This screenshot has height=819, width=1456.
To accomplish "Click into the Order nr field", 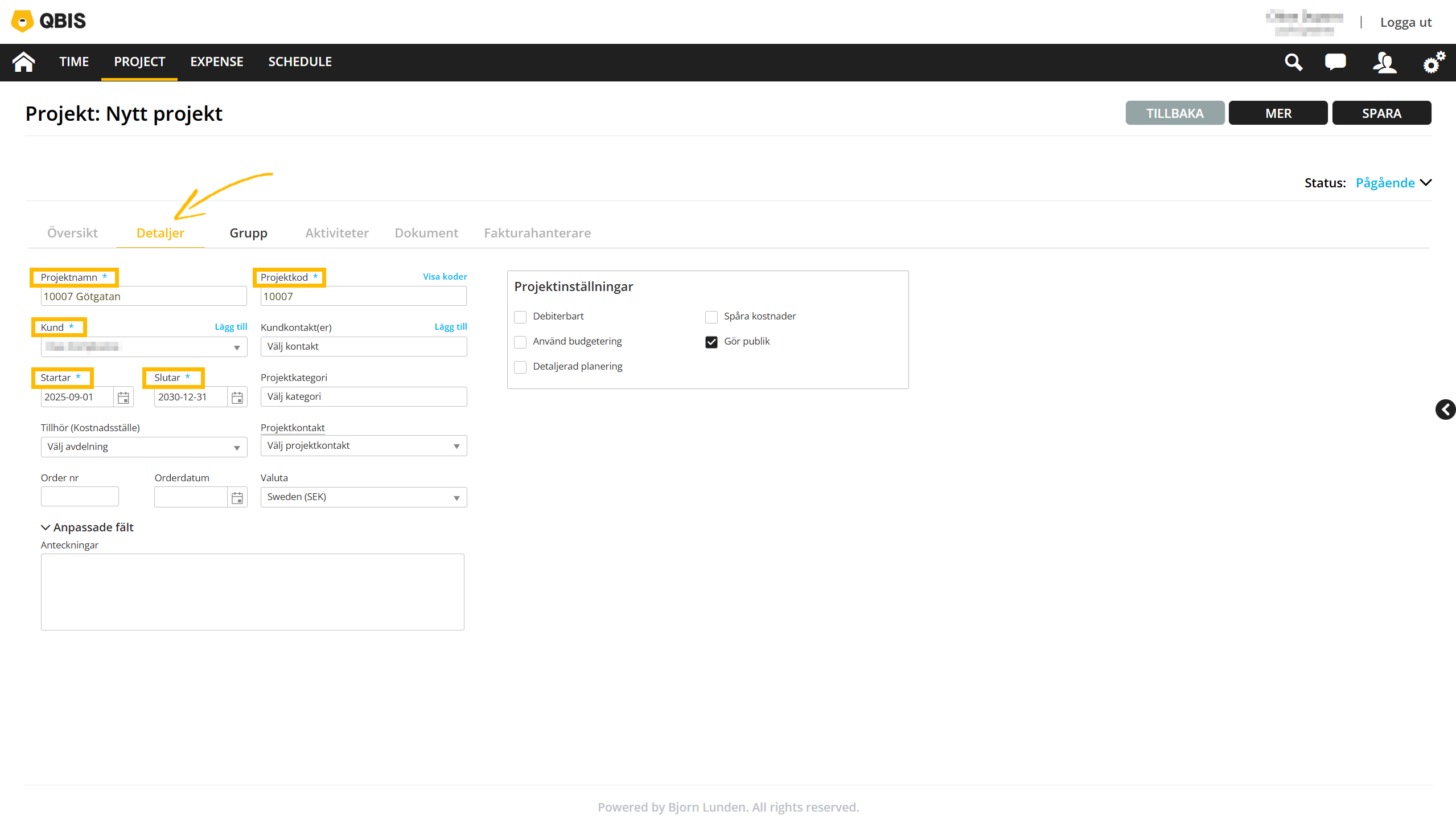I will pyautogui.click(x=80, y=497).
